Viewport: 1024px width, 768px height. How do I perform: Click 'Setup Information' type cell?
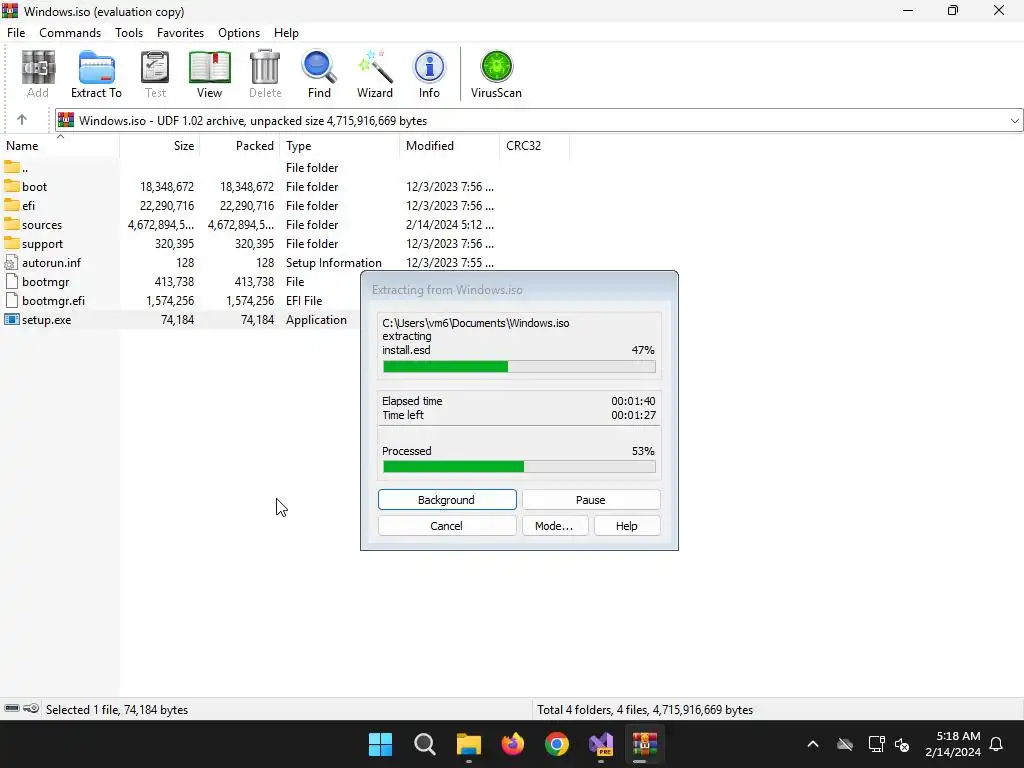tap(334, 263)
